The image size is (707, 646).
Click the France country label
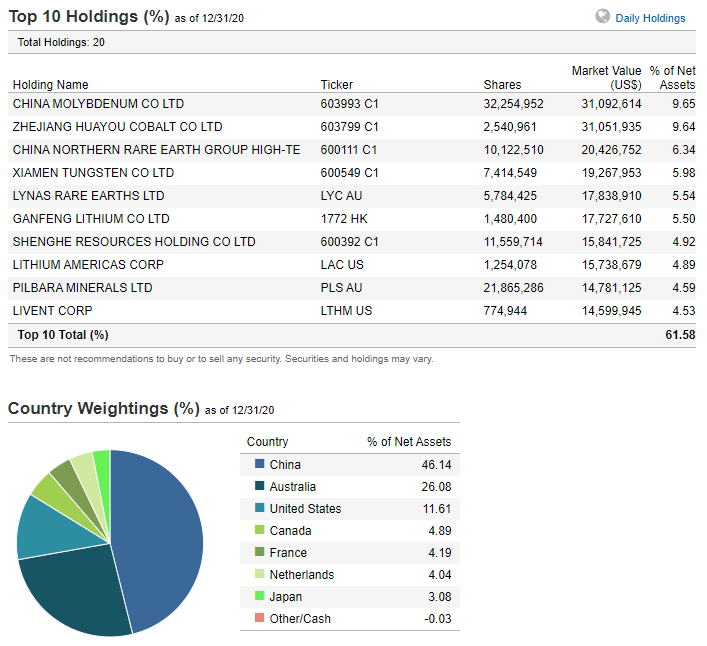pos(288,553)
